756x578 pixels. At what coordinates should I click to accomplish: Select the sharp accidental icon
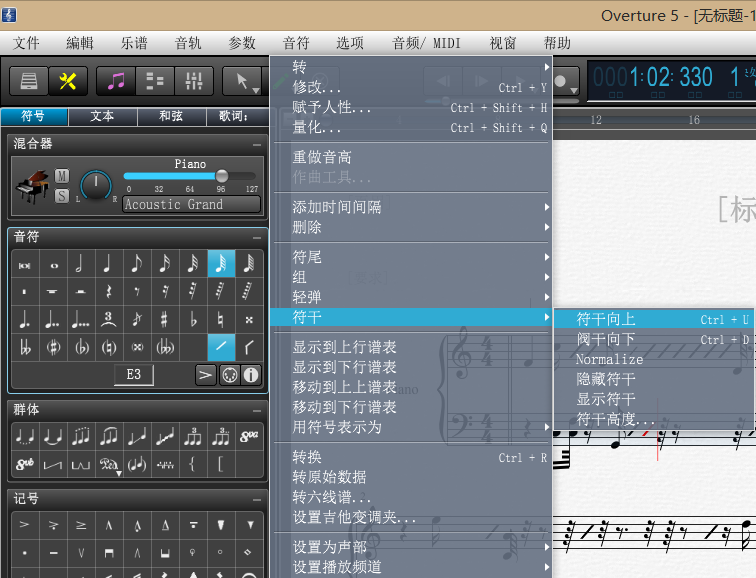(165, 320)
